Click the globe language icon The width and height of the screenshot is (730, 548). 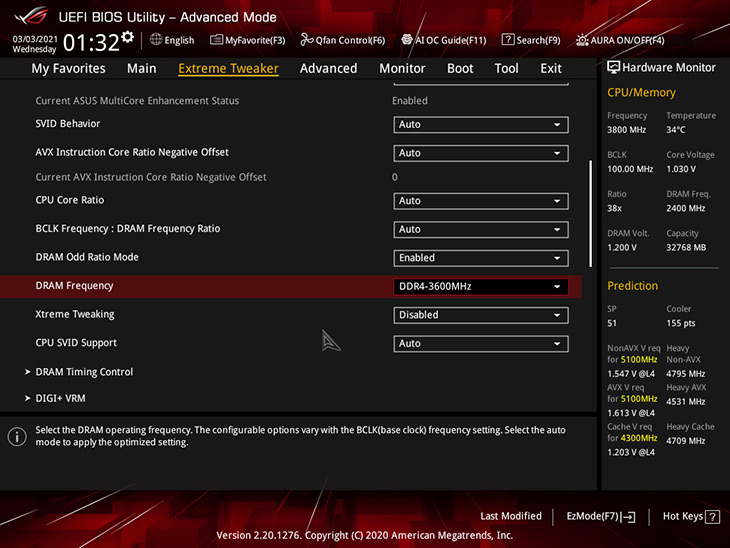pyautogui.click(x=156, y=40)
